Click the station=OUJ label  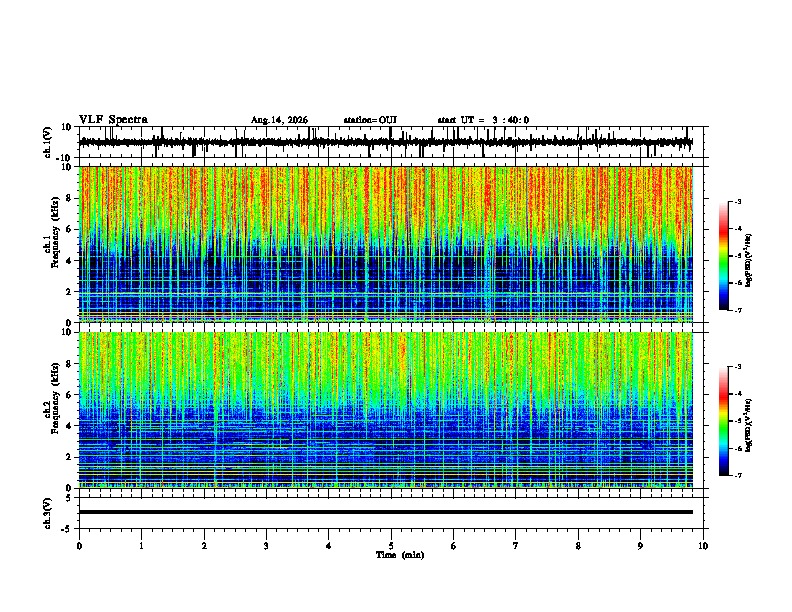tap(370, 120)
